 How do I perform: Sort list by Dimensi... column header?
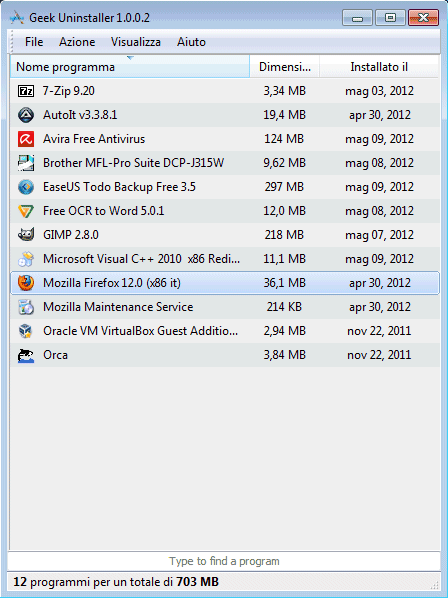(284, 67)
